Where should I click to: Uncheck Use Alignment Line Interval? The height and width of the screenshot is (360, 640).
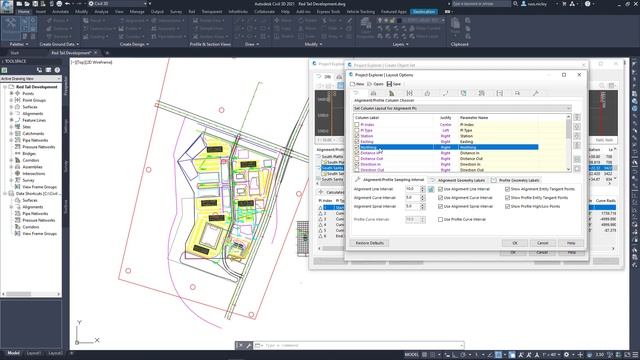(x=440, y=189)
